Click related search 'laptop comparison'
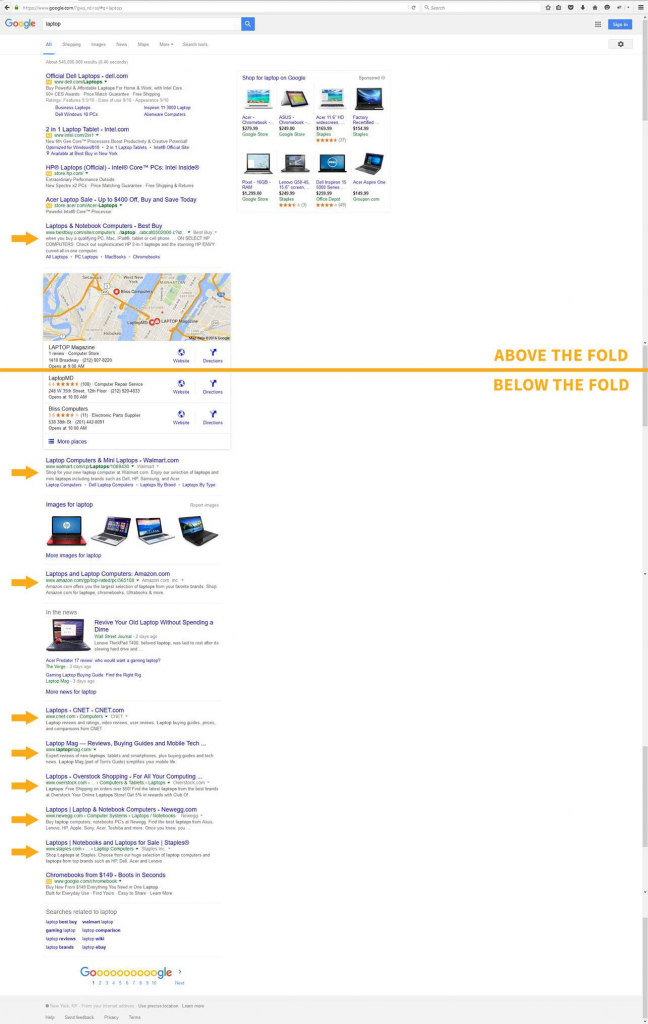The width and height of the screenshot is (648, 1024). point(101,930)
